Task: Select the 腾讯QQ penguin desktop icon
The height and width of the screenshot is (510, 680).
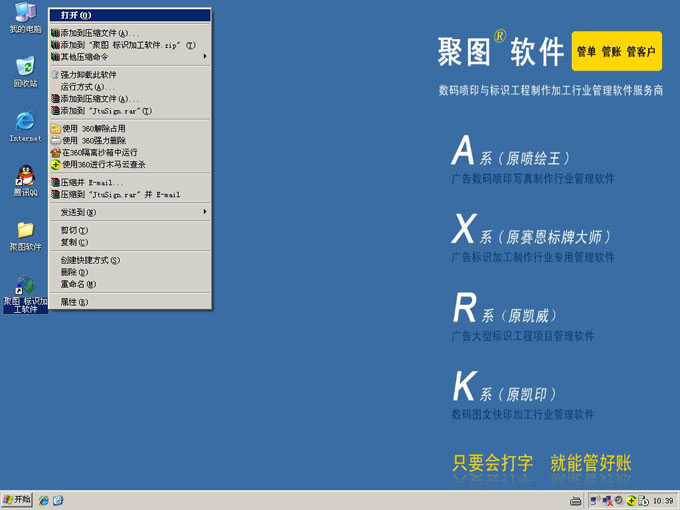Action: click(x=25, y=176)
